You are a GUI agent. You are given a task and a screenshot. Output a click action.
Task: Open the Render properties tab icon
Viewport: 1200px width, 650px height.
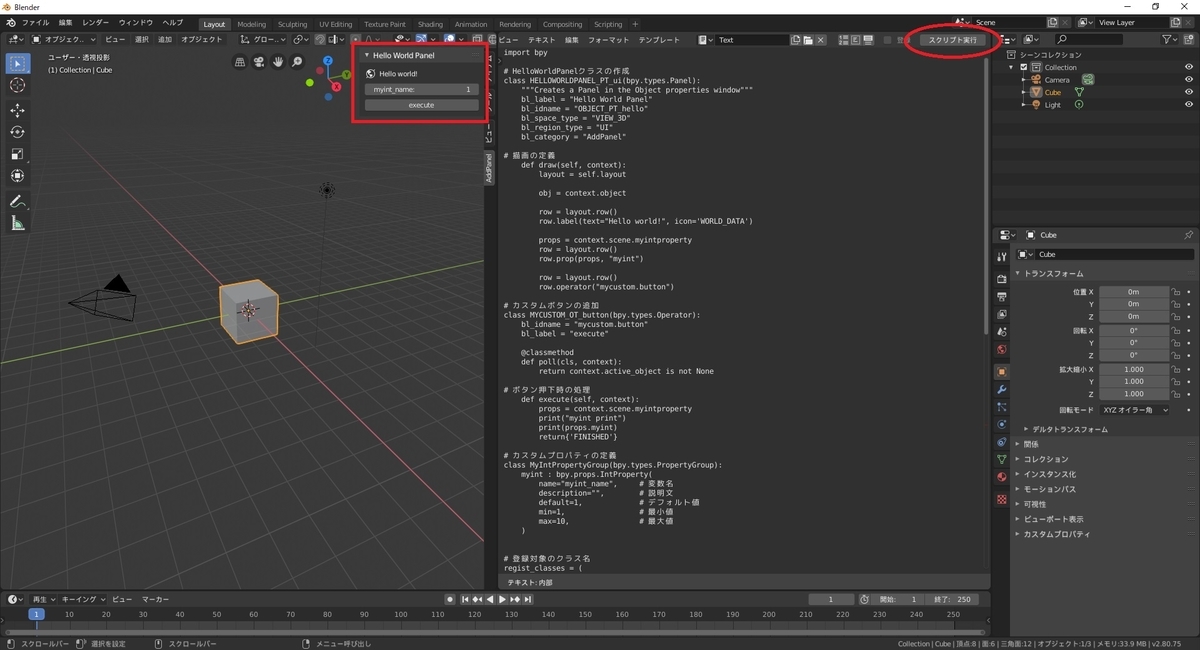tap(1002, 278)
